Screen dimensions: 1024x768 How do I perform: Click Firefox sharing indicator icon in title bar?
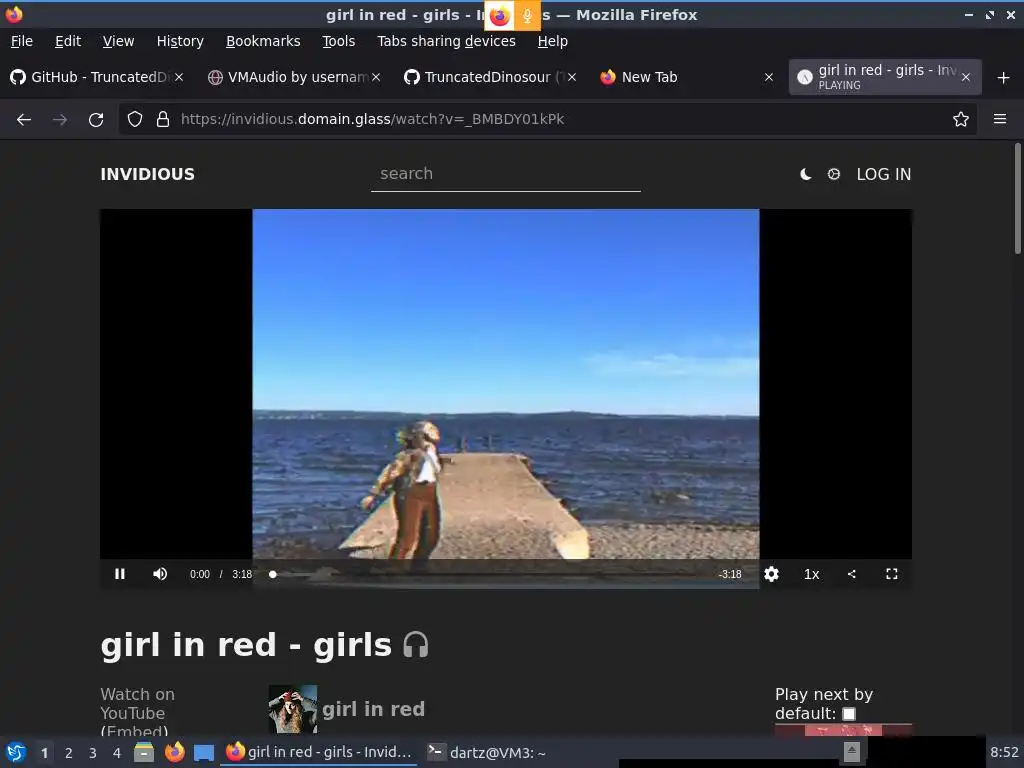tap(500, 16)
